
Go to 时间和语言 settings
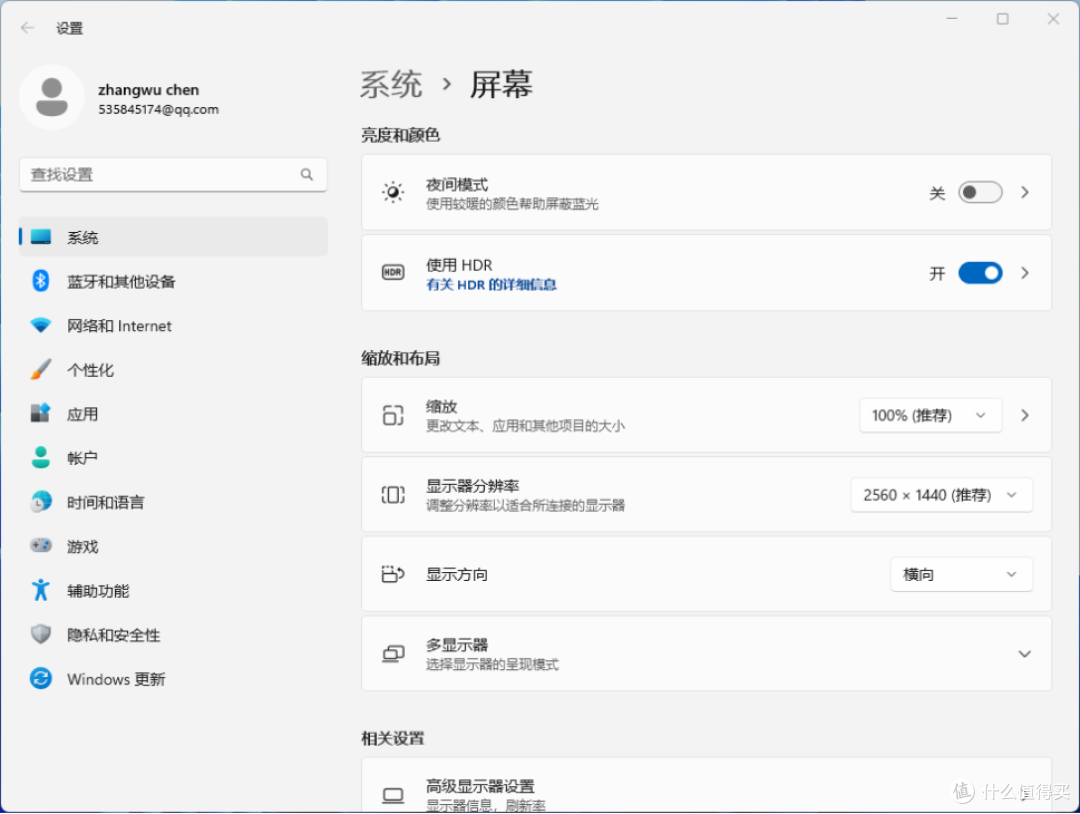(174, 501)
